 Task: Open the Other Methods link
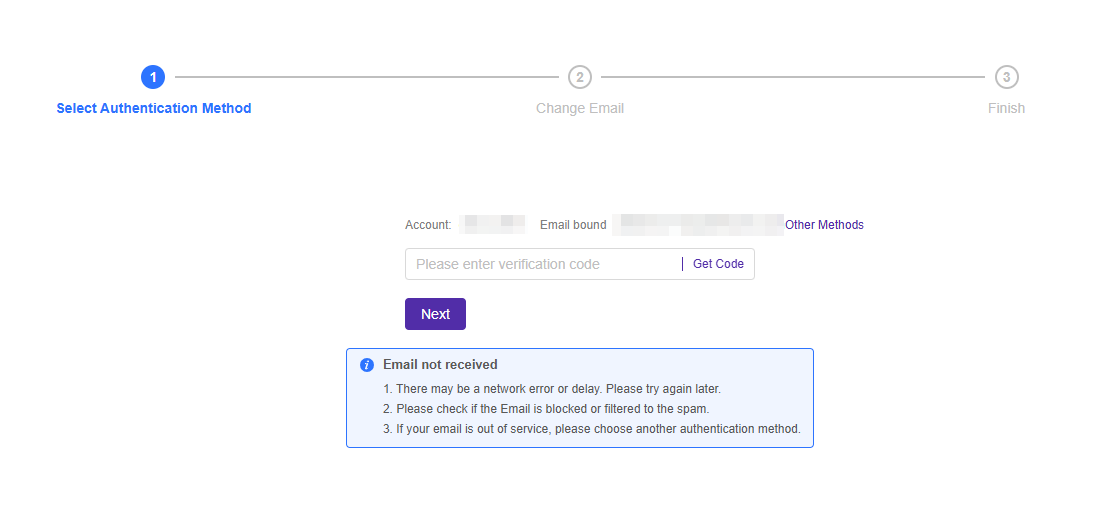pos(824,225)
